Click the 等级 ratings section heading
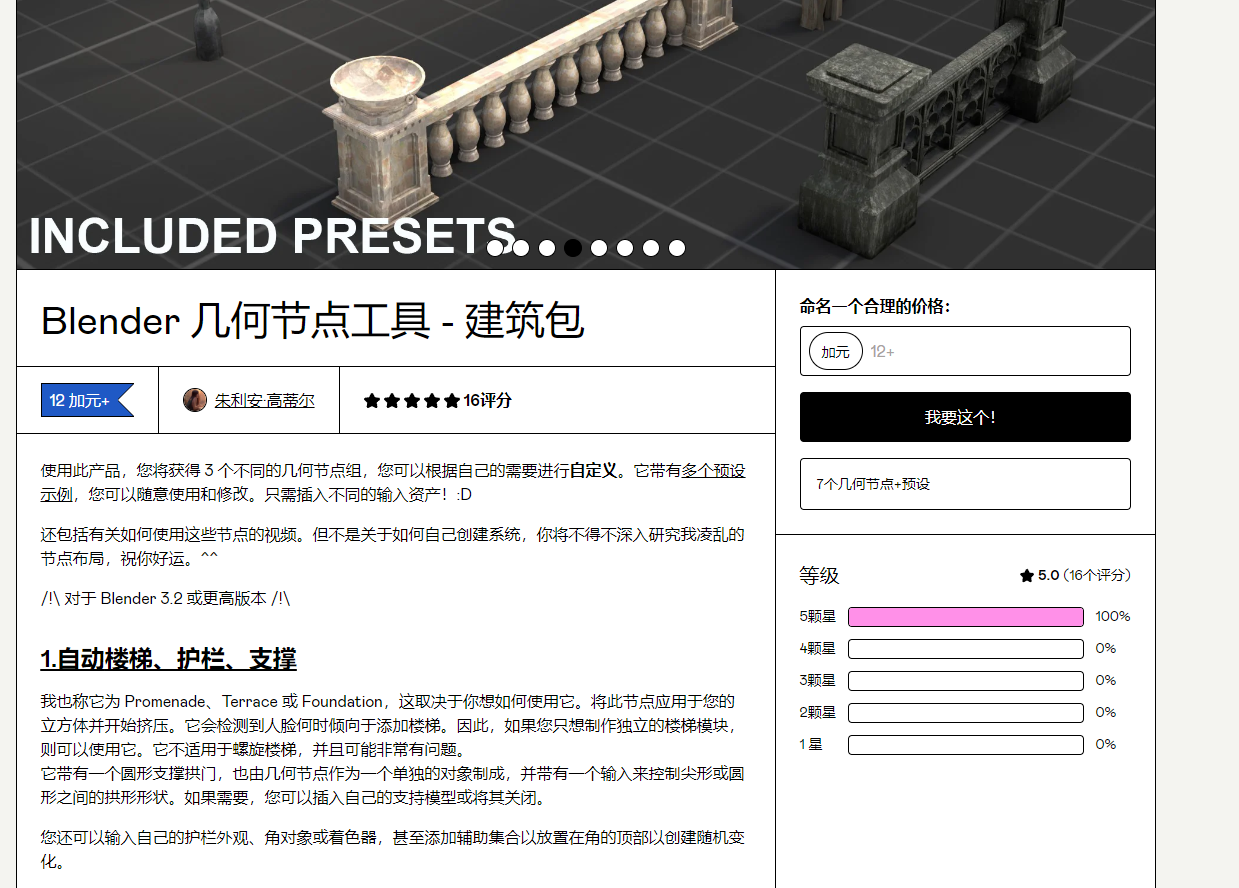 819,576
